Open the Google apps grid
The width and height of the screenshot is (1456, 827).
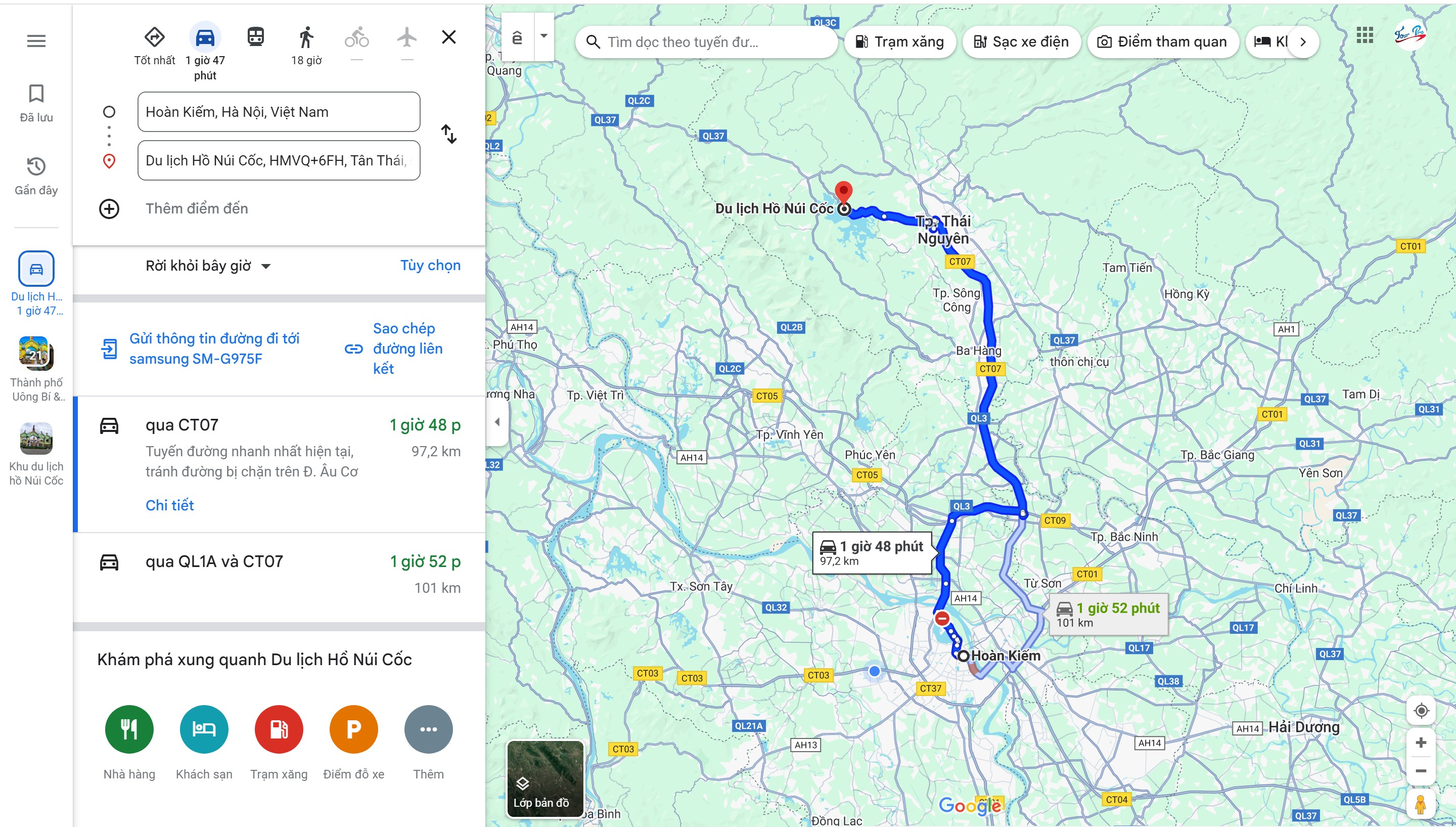tap(1364, 35)
